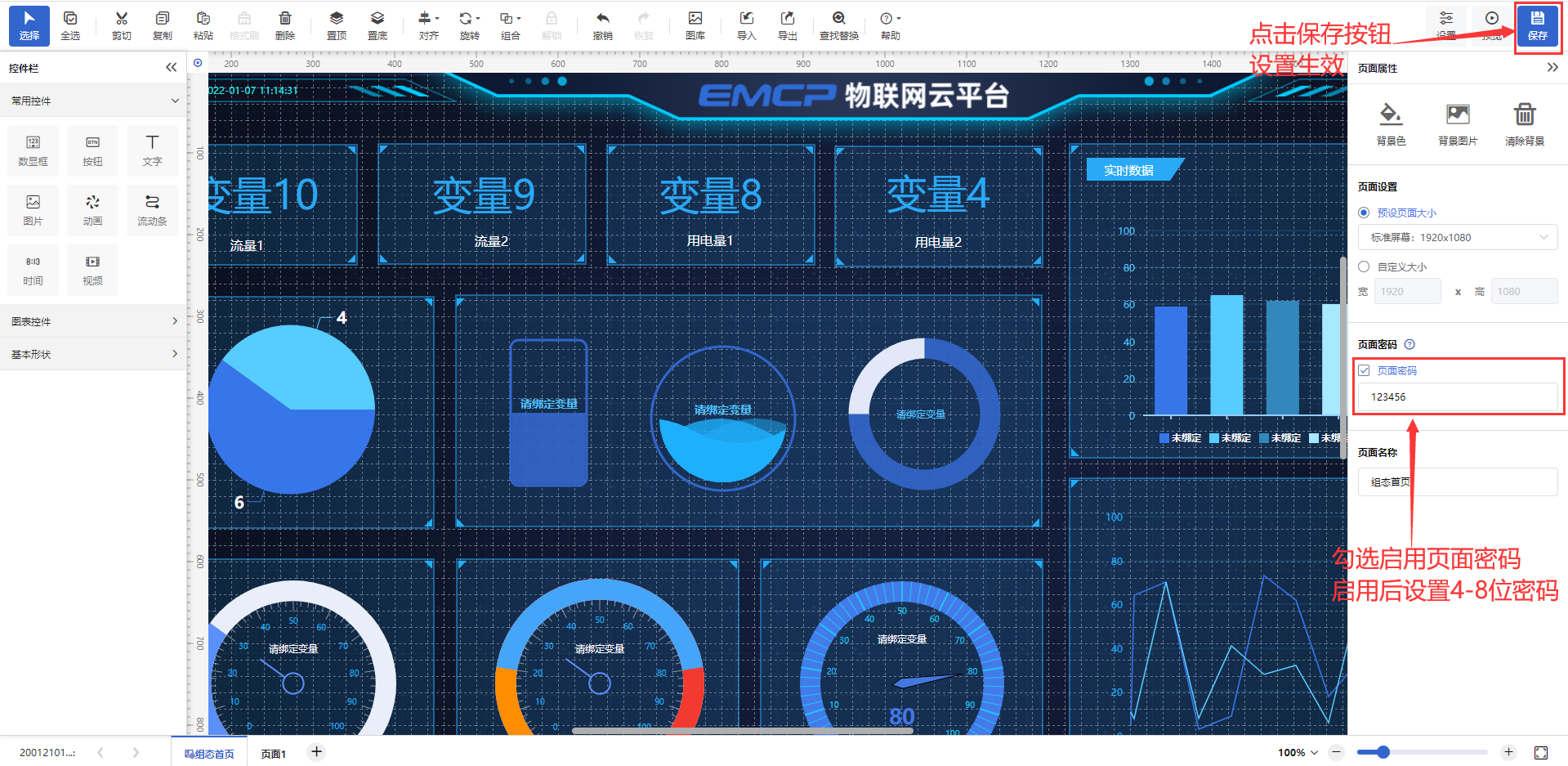
Task: Select the 自定义大小 radio button
Action: [1364, 267]
